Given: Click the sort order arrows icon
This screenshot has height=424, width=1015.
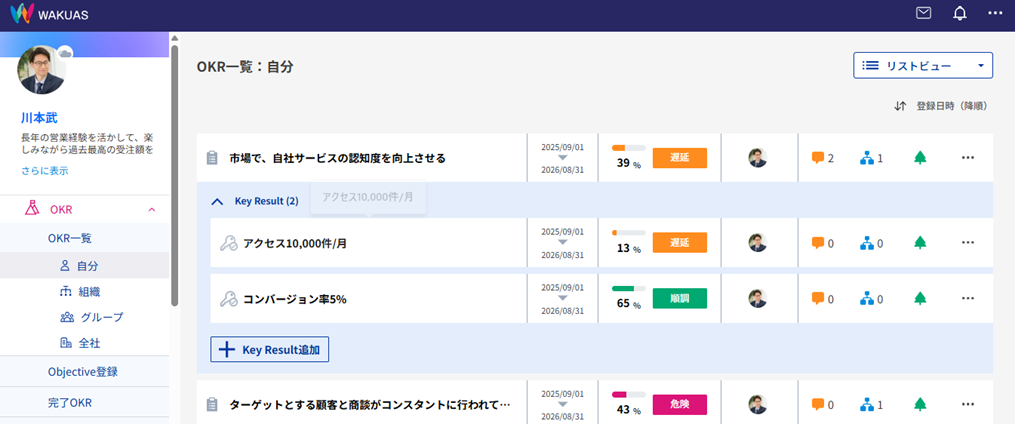Looking at the screenshot, I should [900, 106].
